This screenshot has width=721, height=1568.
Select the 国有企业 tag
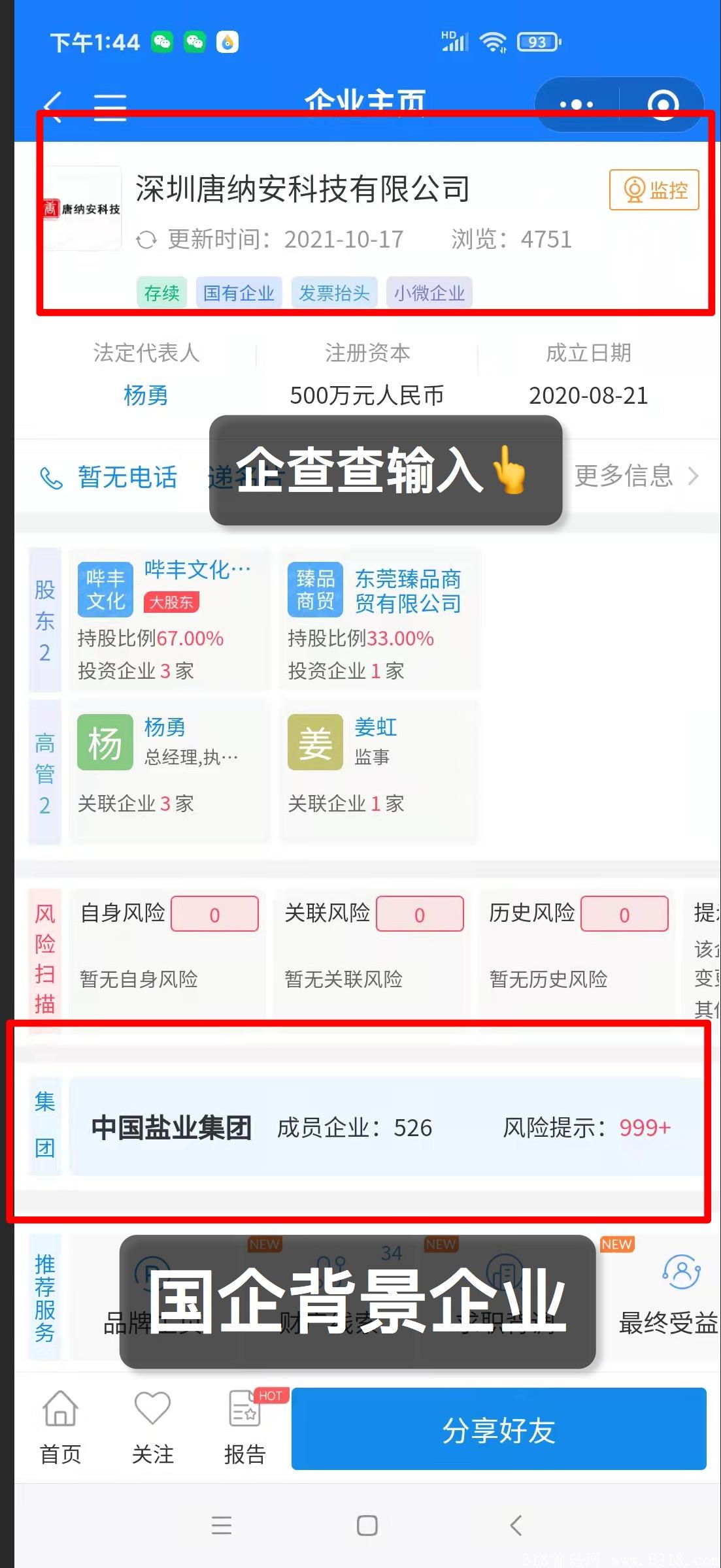pyautogui.click(x=239, y=293)
